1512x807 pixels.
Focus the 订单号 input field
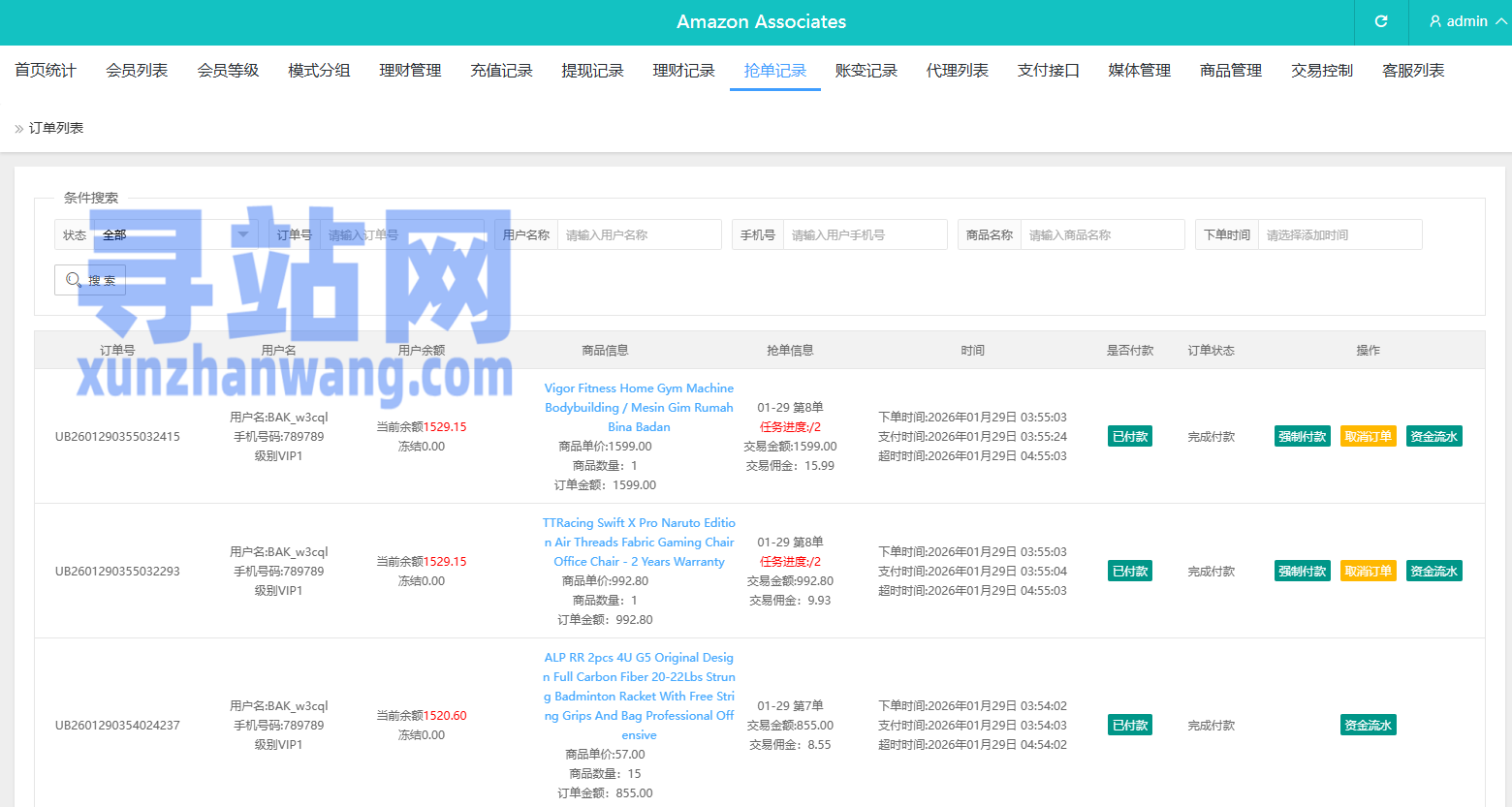(x=402, y=234)
